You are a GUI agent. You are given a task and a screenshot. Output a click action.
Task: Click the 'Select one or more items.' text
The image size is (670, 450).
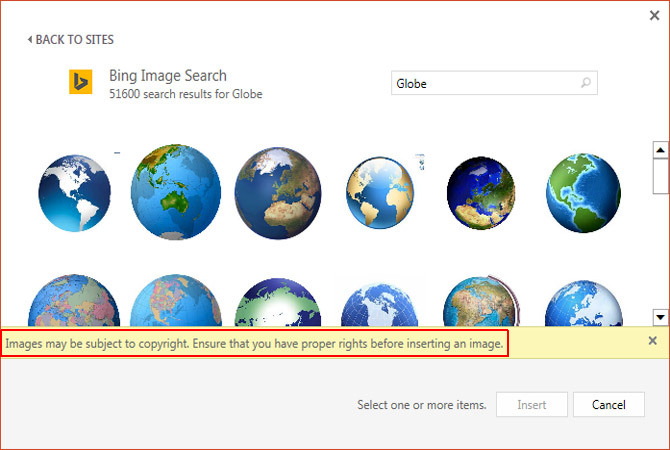pyautogui.click(x=422, y=405)
